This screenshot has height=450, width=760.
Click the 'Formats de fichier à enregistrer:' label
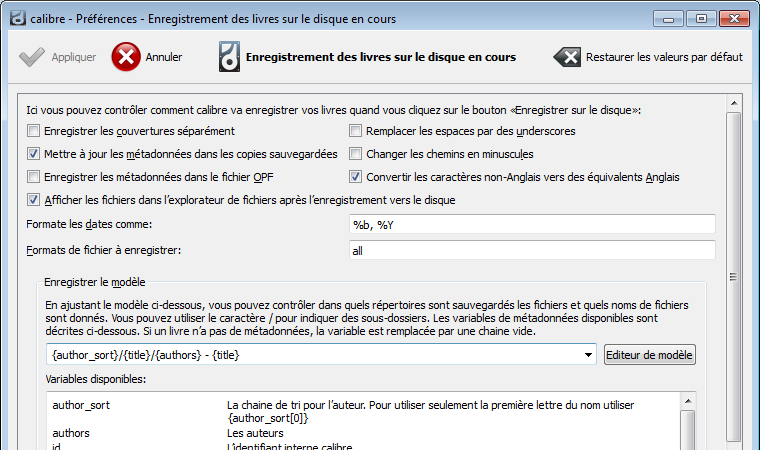[x=103, y=250]
